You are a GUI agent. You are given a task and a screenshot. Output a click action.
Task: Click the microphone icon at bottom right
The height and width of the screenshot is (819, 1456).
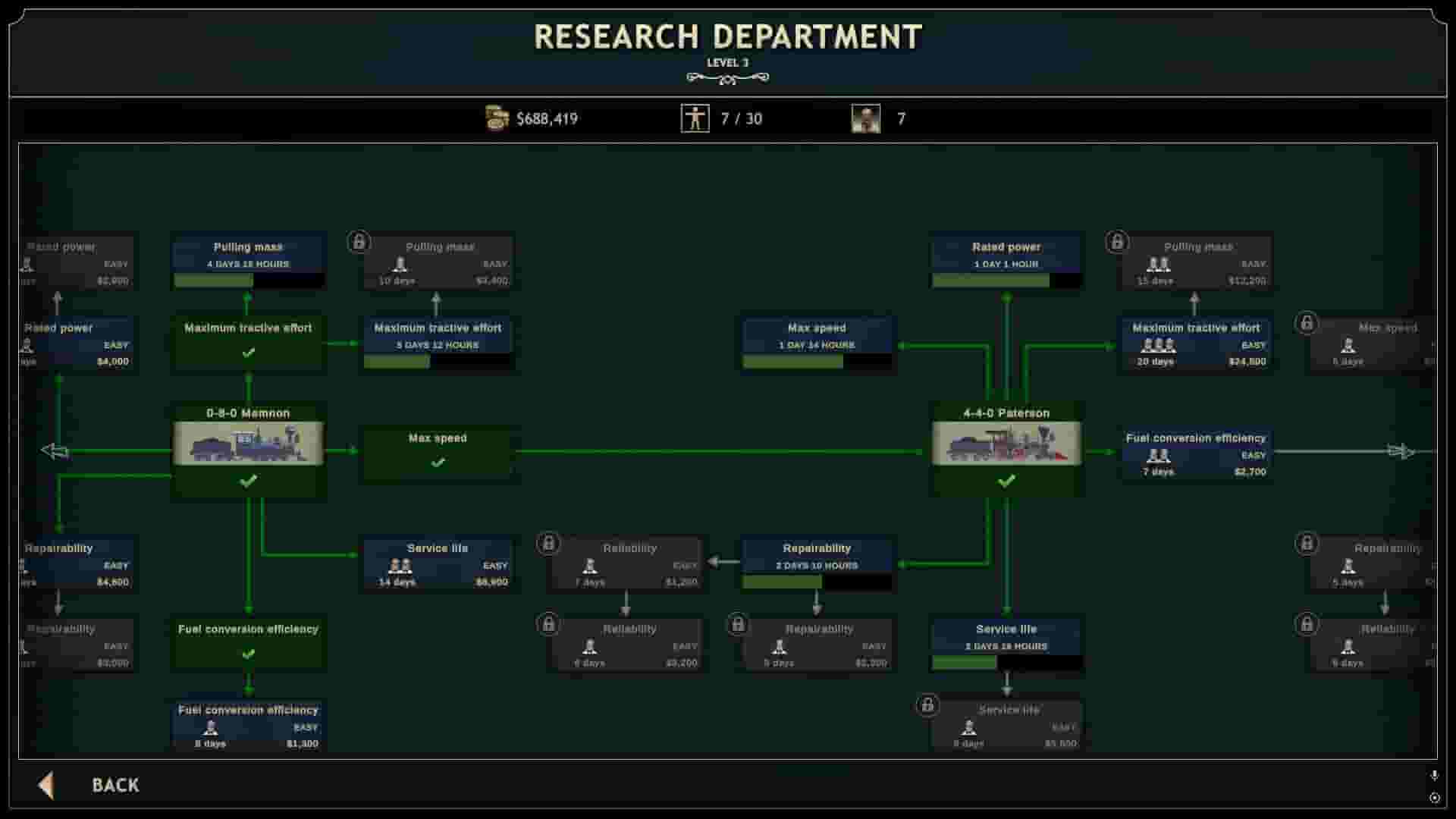(1435, 776)
